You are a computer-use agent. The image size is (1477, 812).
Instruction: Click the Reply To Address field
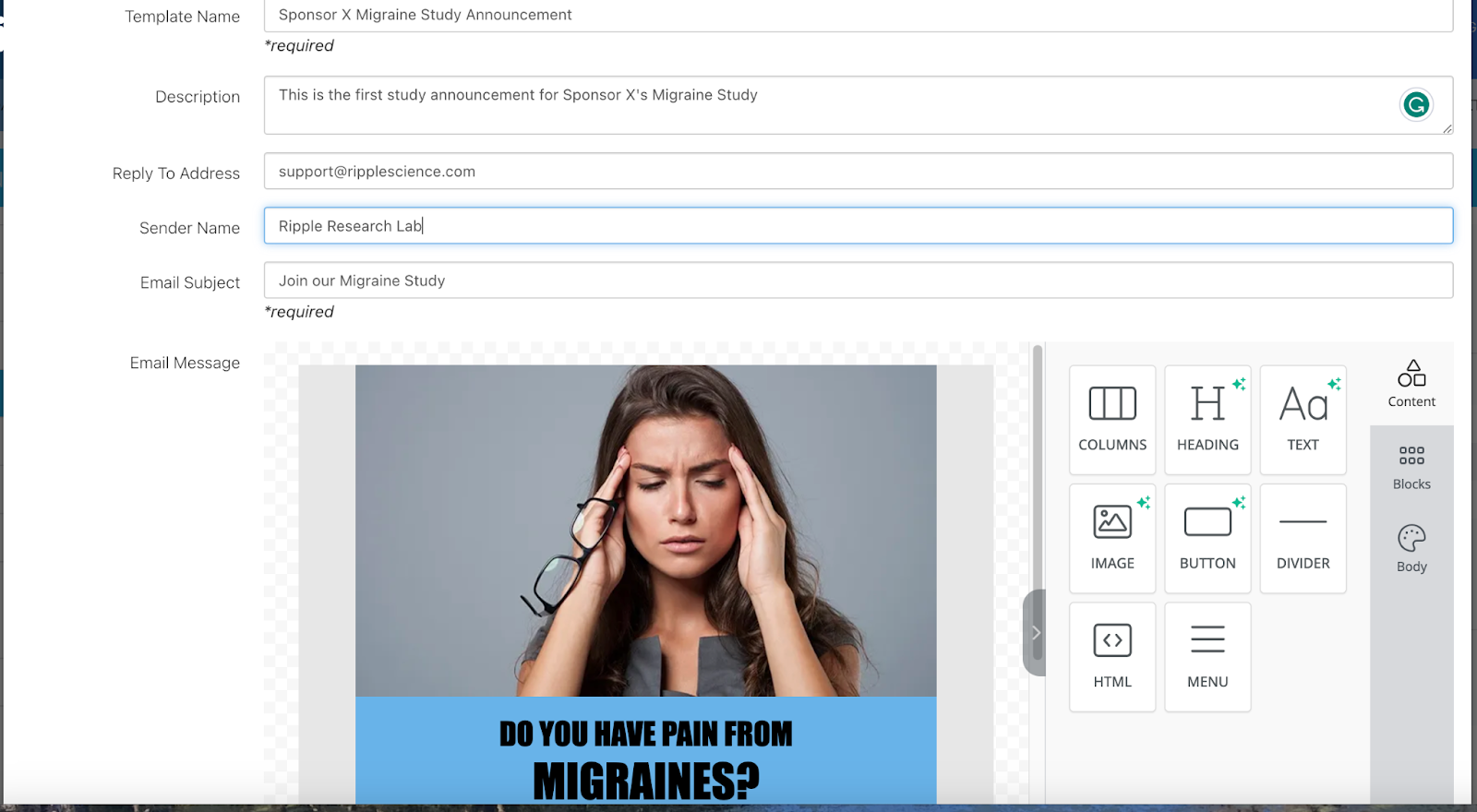(858, 172)
